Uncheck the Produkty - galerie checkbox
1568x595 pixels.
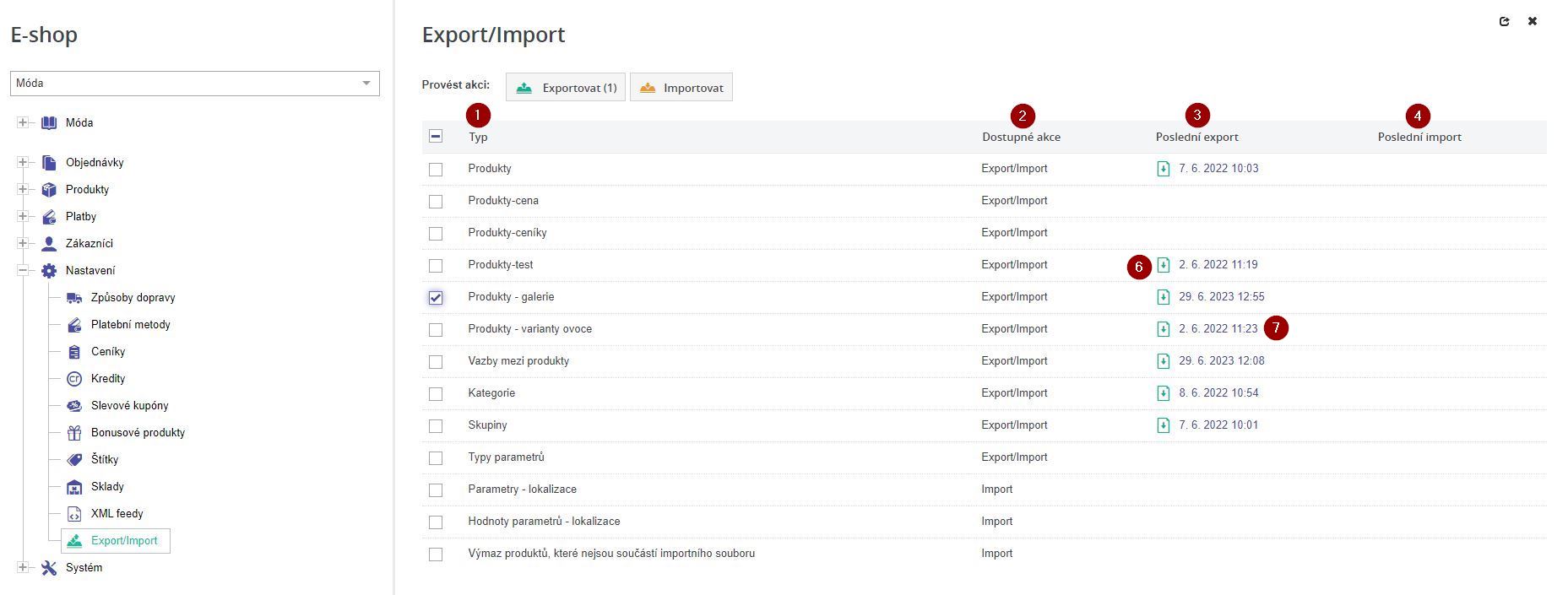[x=436, y=298]
